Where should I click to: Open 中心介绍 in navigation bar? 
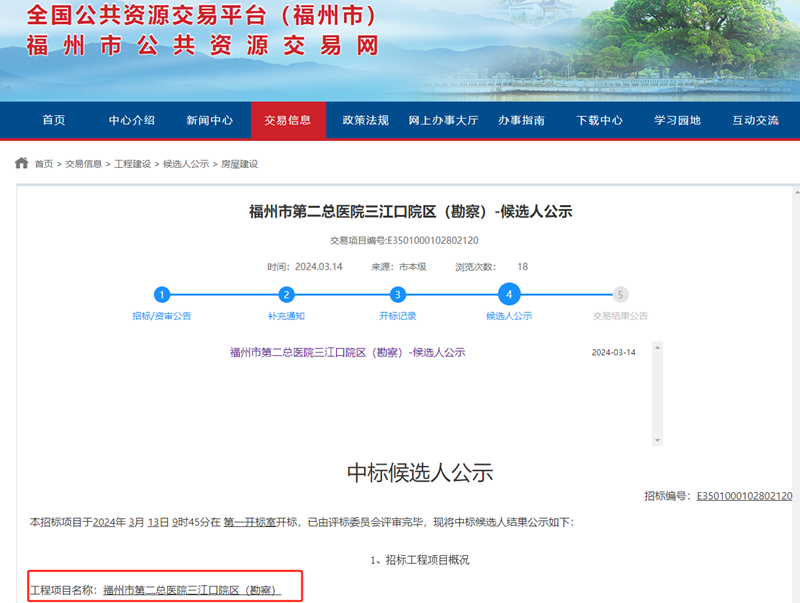[x=132, y=120]
